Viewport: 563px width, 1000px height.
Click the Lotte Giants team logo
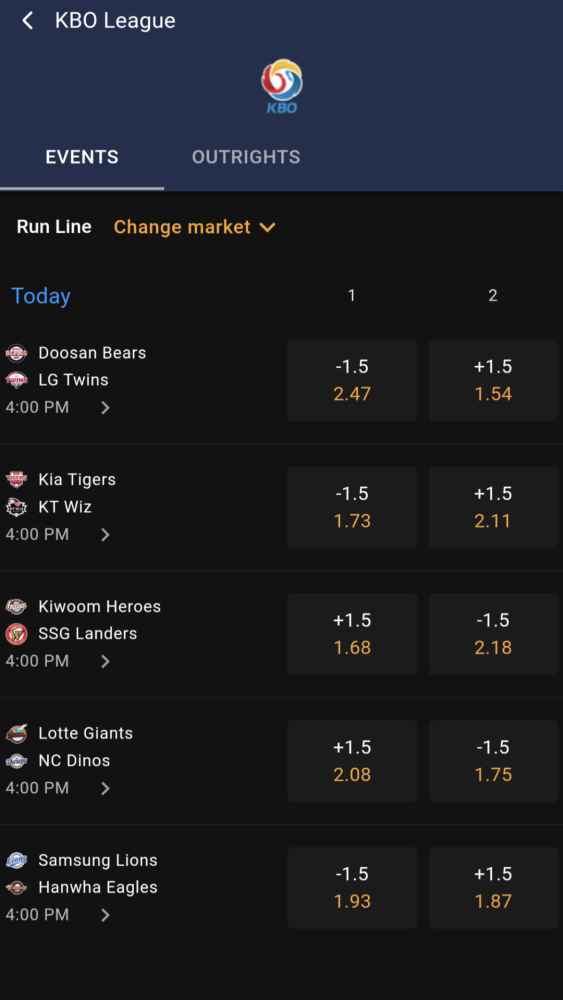click(x=16, y=733)
